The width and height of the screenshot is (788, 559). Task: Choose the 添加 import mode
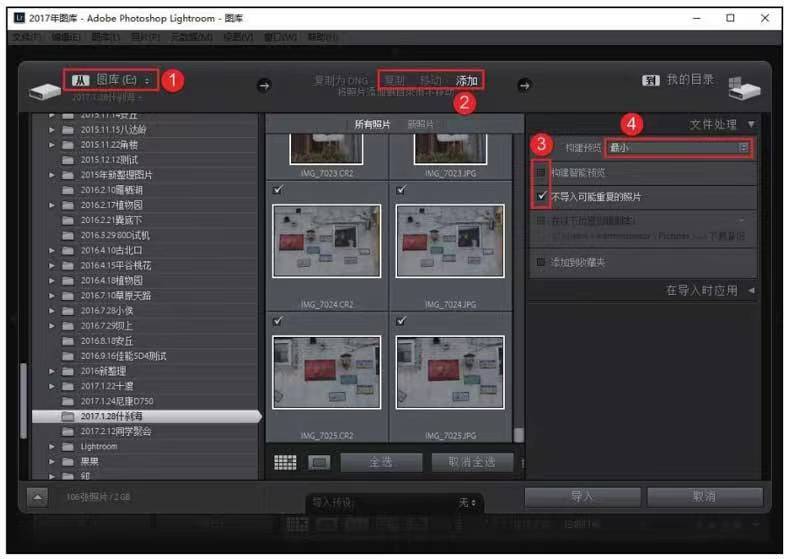(x=466, y=80)
